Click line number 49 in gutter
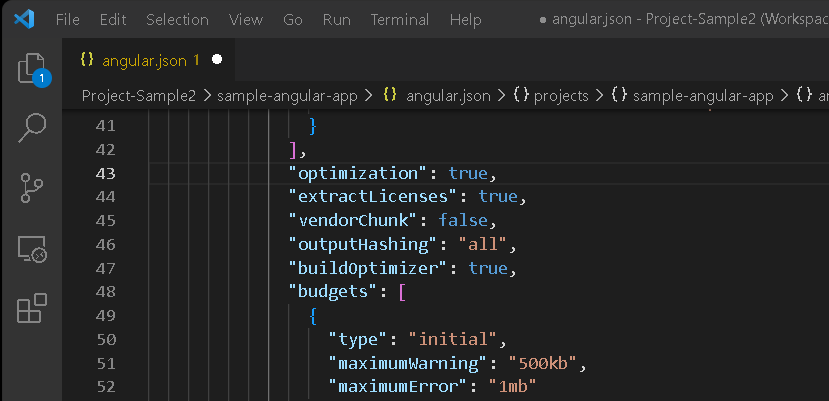The image size is (829, 401). coord(106,316)
